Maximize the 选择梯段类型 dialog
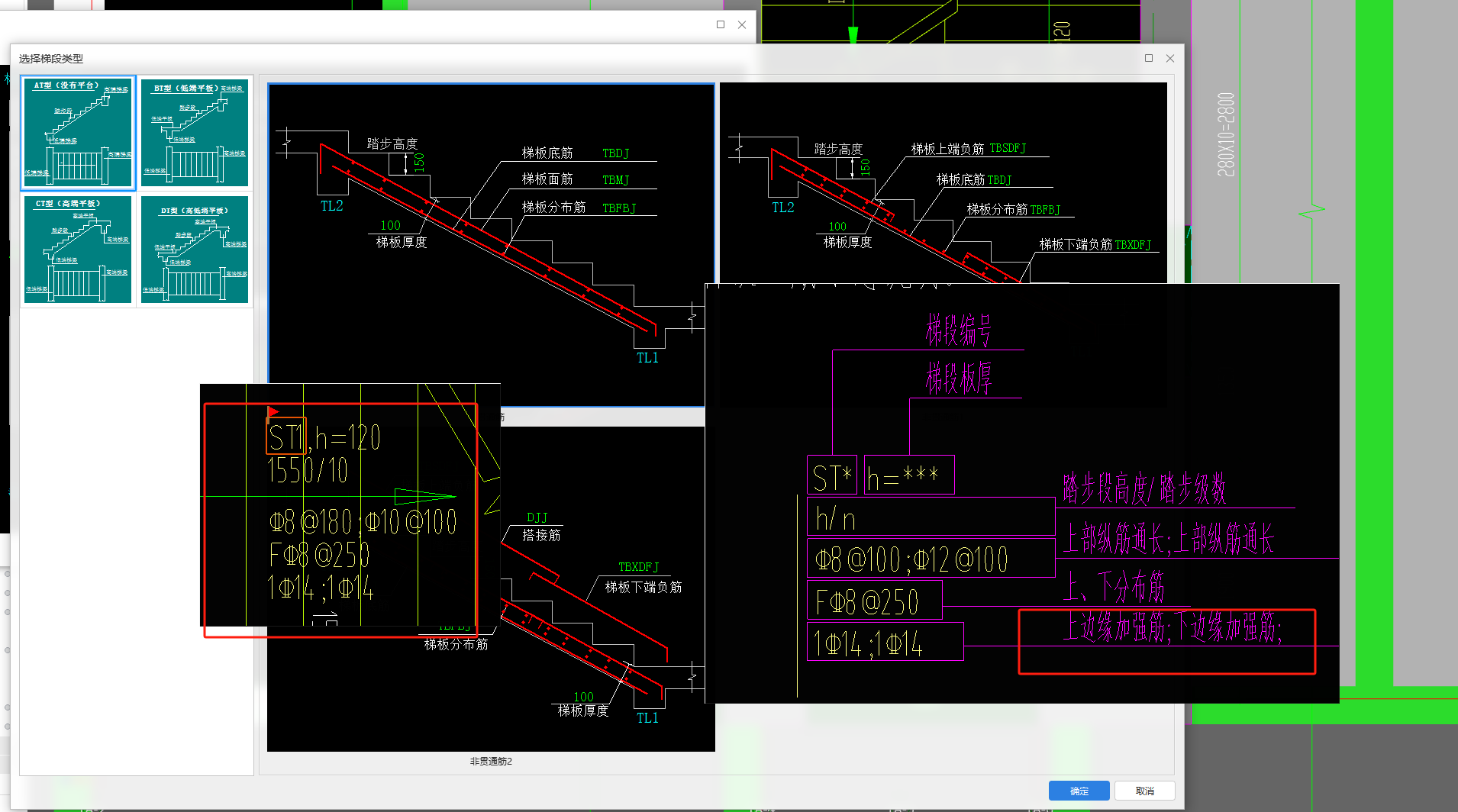Image resolution: width=1458 pixels, height=812 pixels. [x=1149, y=58]
